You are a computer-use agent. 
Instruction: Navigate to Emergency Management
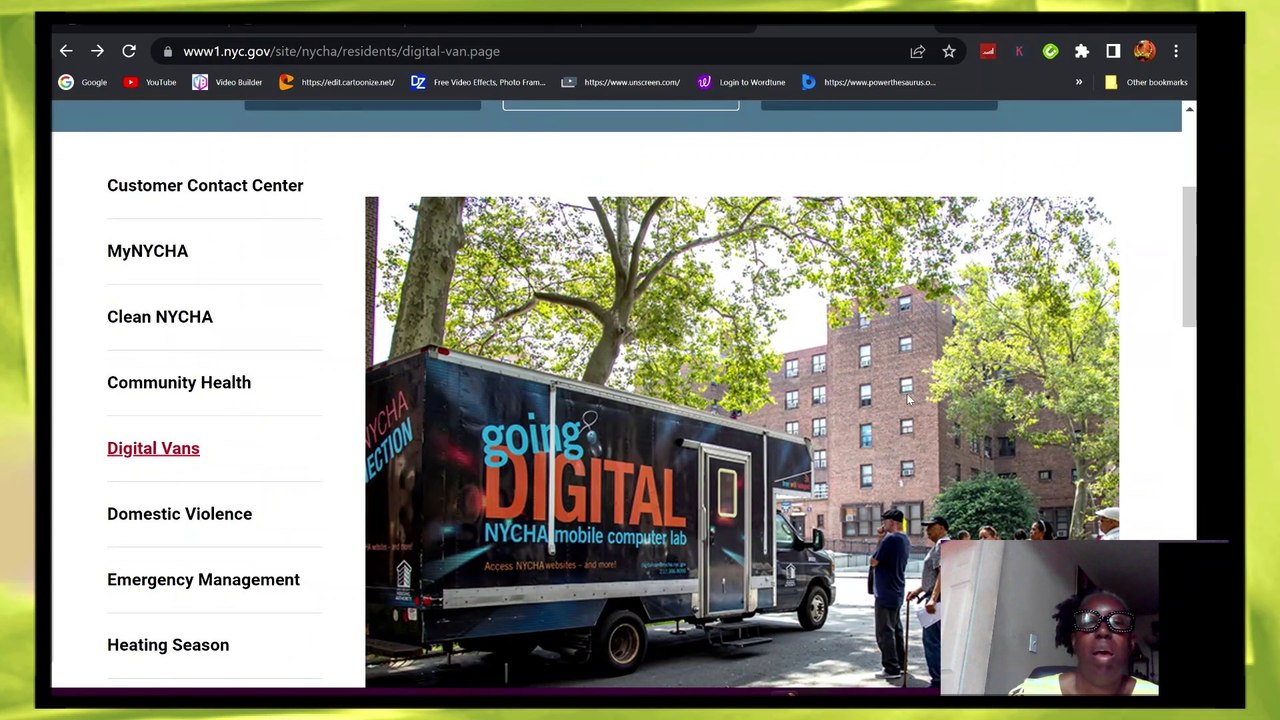203,580
